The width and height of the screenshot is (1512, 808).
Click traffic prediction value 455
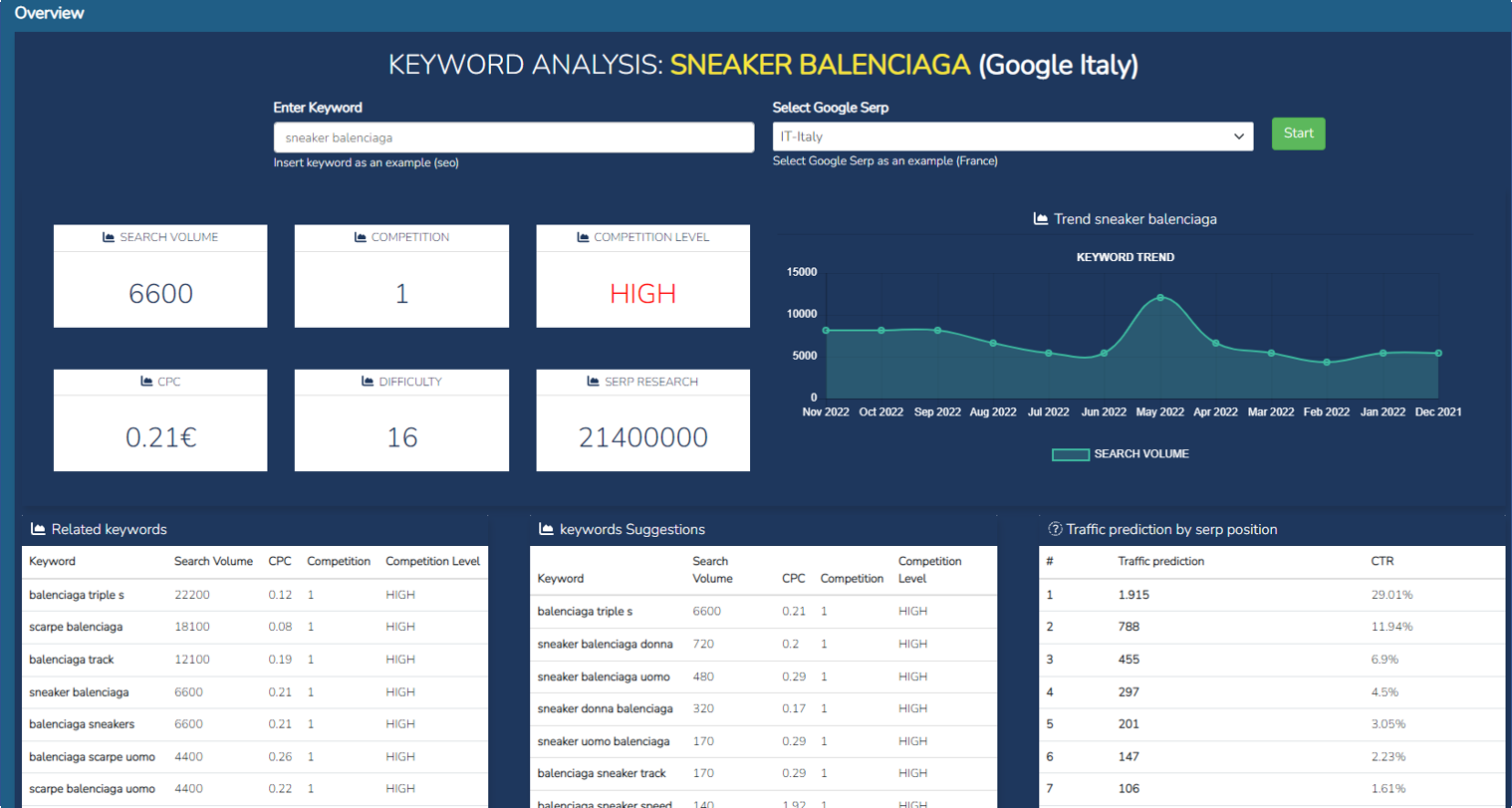click(1129, 660)
